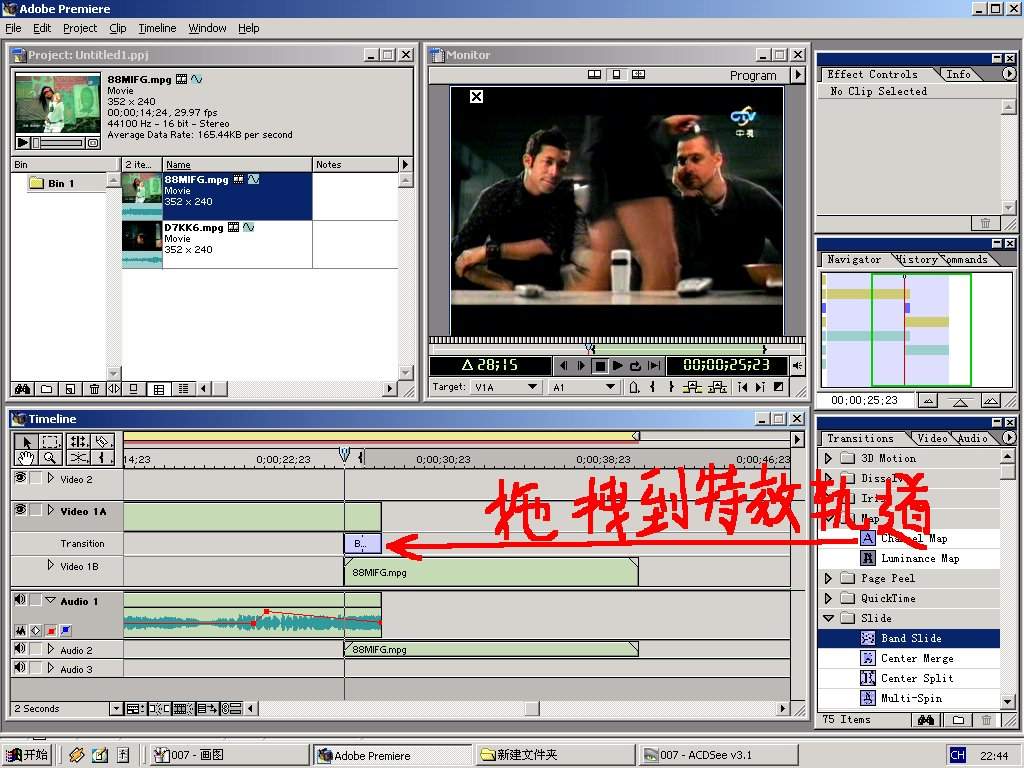Toggle red volume rubberband display on Audio 1
1024x768 pixels.
click(51, 631)
